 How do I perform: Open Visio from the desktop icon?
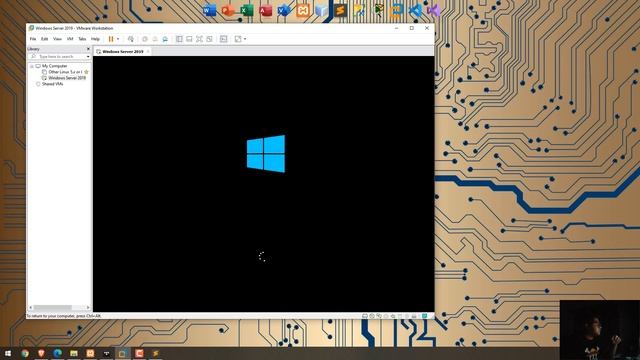click(x=284, y=10)
